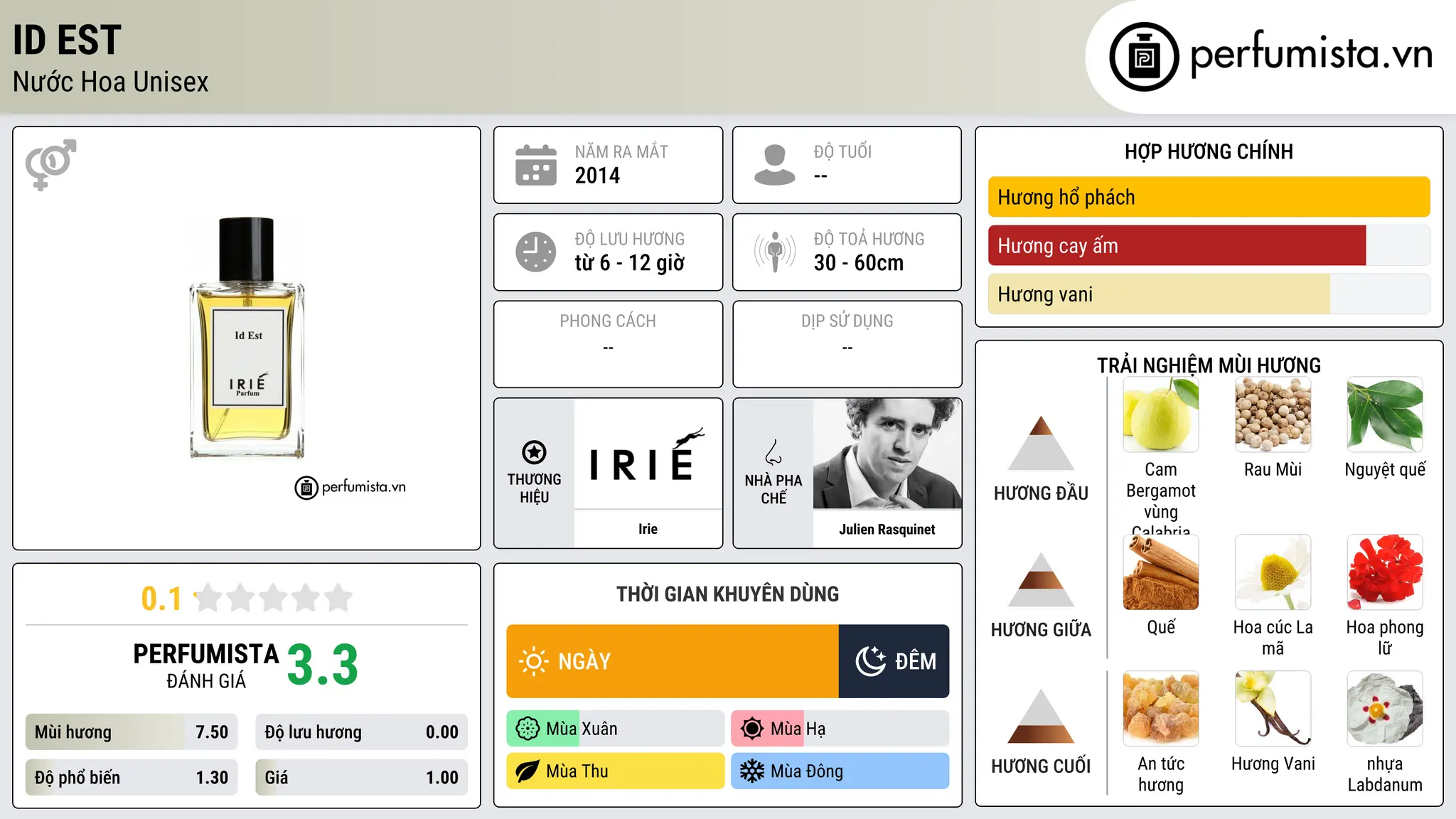
Task: Click the five-star rating icons
Action: pos(274,598)
